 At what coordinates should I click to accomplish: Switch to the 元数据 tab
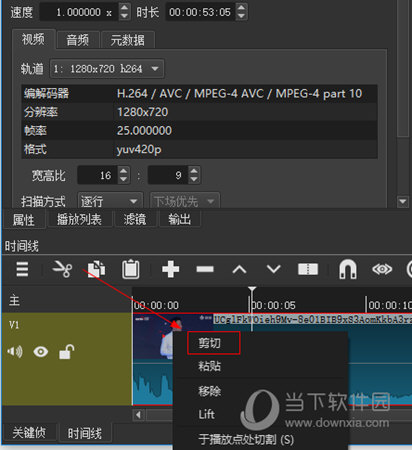[x=128, y=40]
